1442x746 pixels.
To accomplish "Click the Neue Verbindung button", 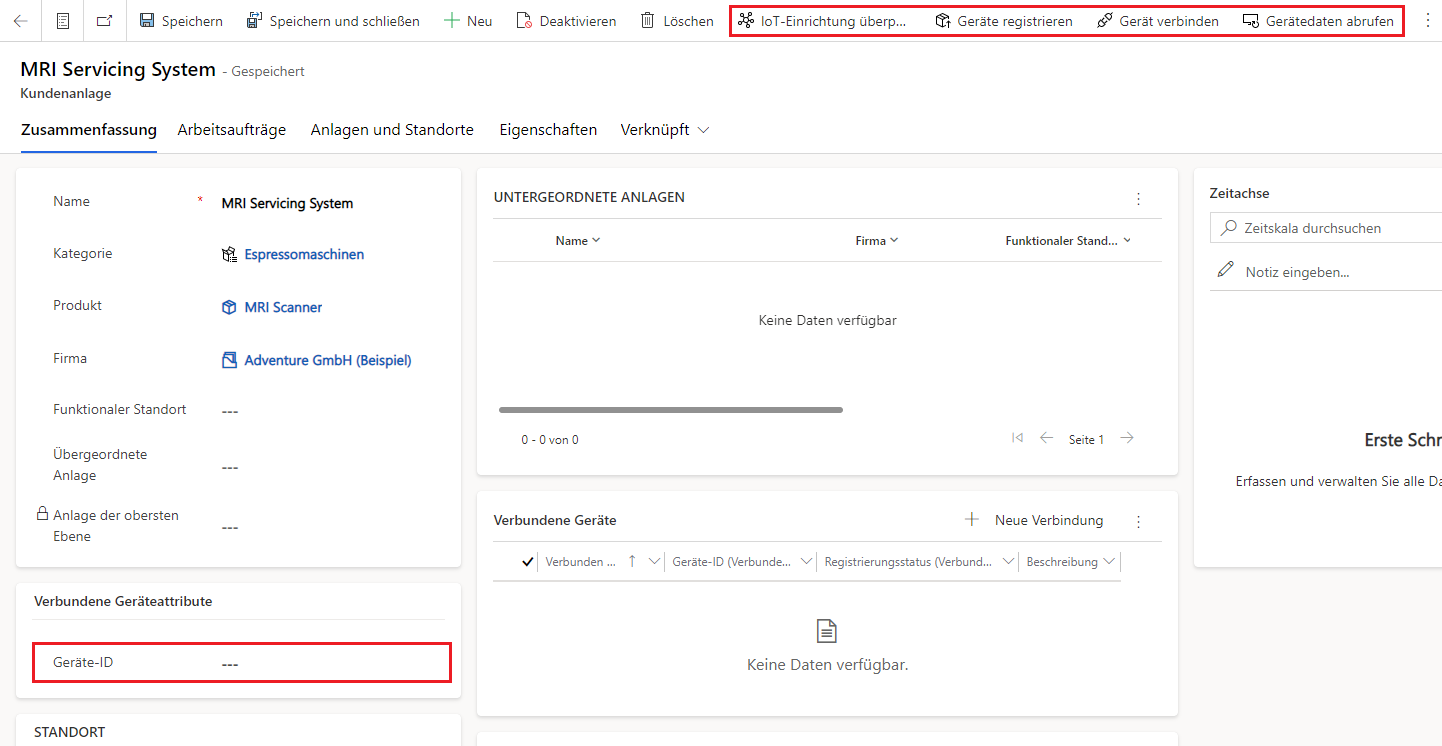I will pos(1034,520).
